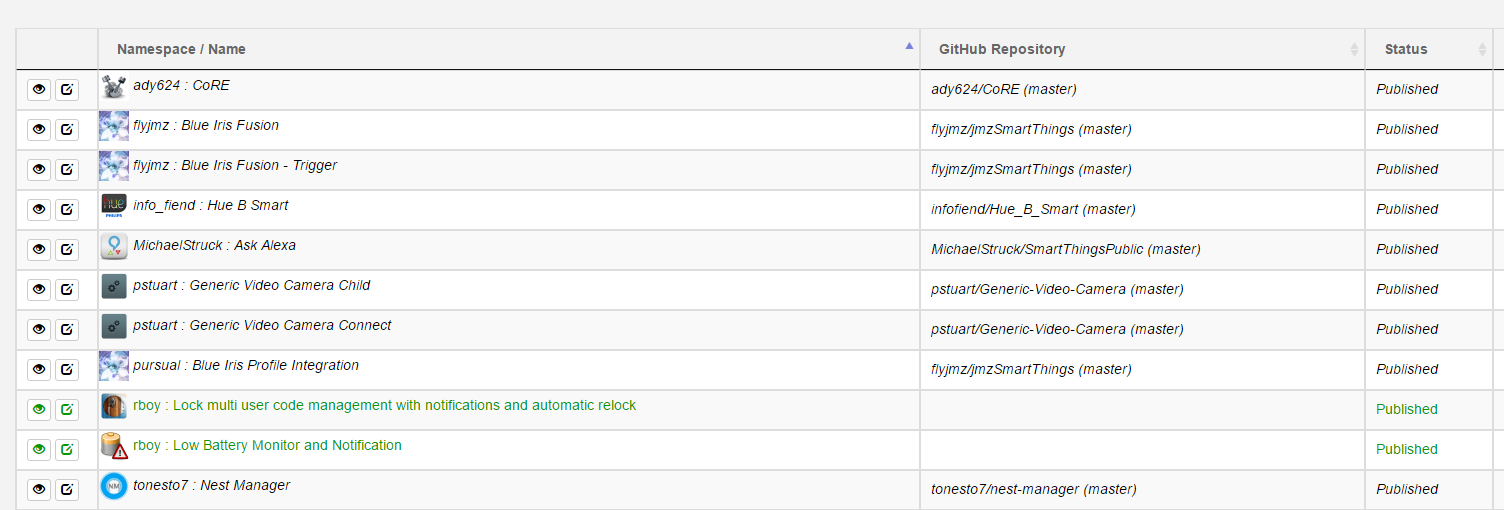Image resolution: width=1504 pixels, height=510 pixels.
Task: Sort by the Namespace / Name column header
Action: [x=509, y=49]
